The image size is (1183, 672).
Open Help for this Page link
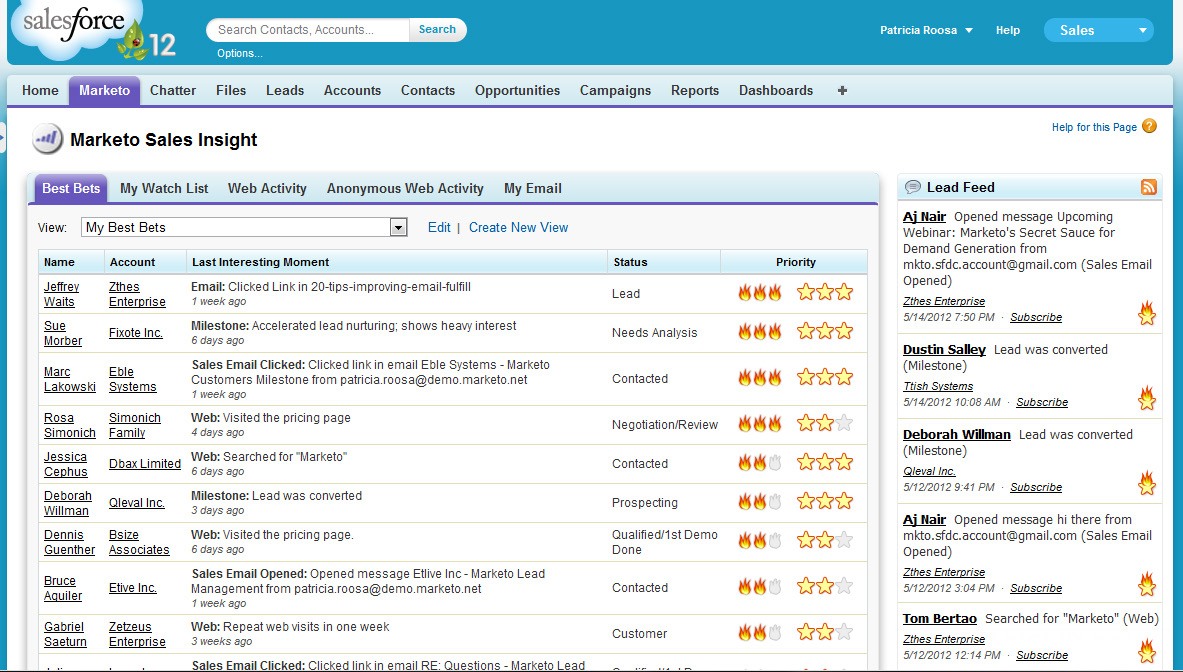(1094, 127)
